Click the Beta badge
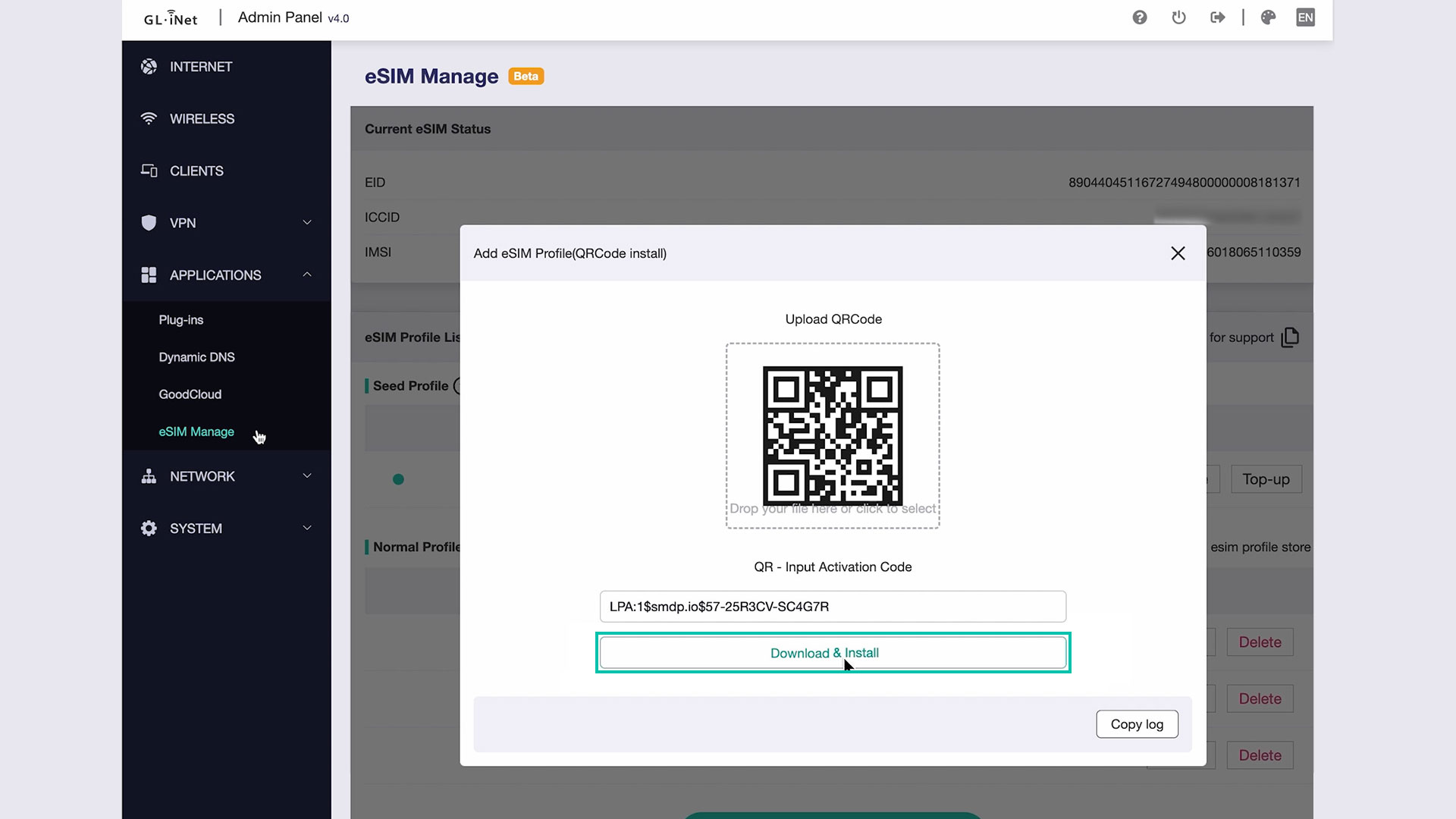Screen dimensions: 1456x819 [x=526, y=76]
